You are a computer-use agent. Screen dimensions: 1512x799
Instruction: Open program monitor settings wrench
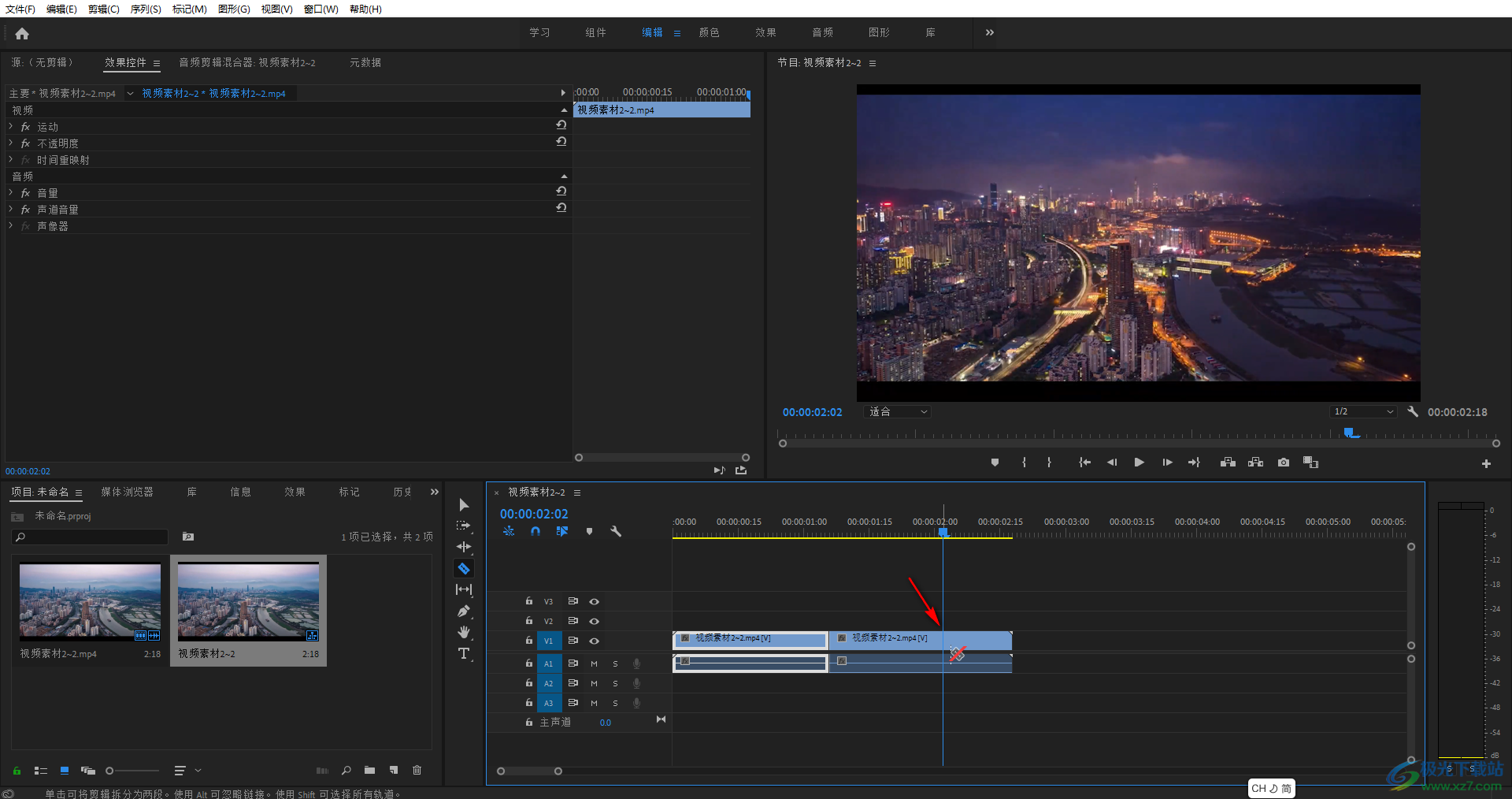(x=1413, y=411)
